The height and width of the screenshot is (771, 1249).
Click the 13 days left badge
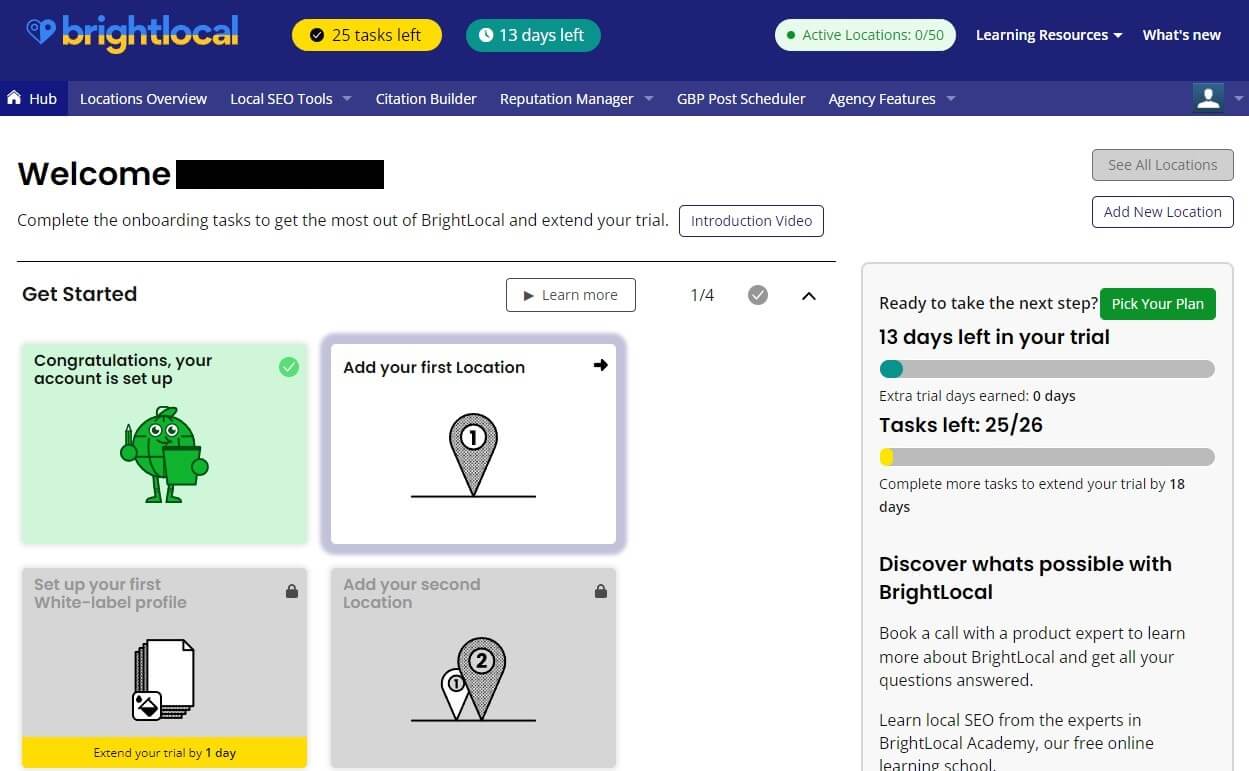pyautogui.click(x=533, y=35)
